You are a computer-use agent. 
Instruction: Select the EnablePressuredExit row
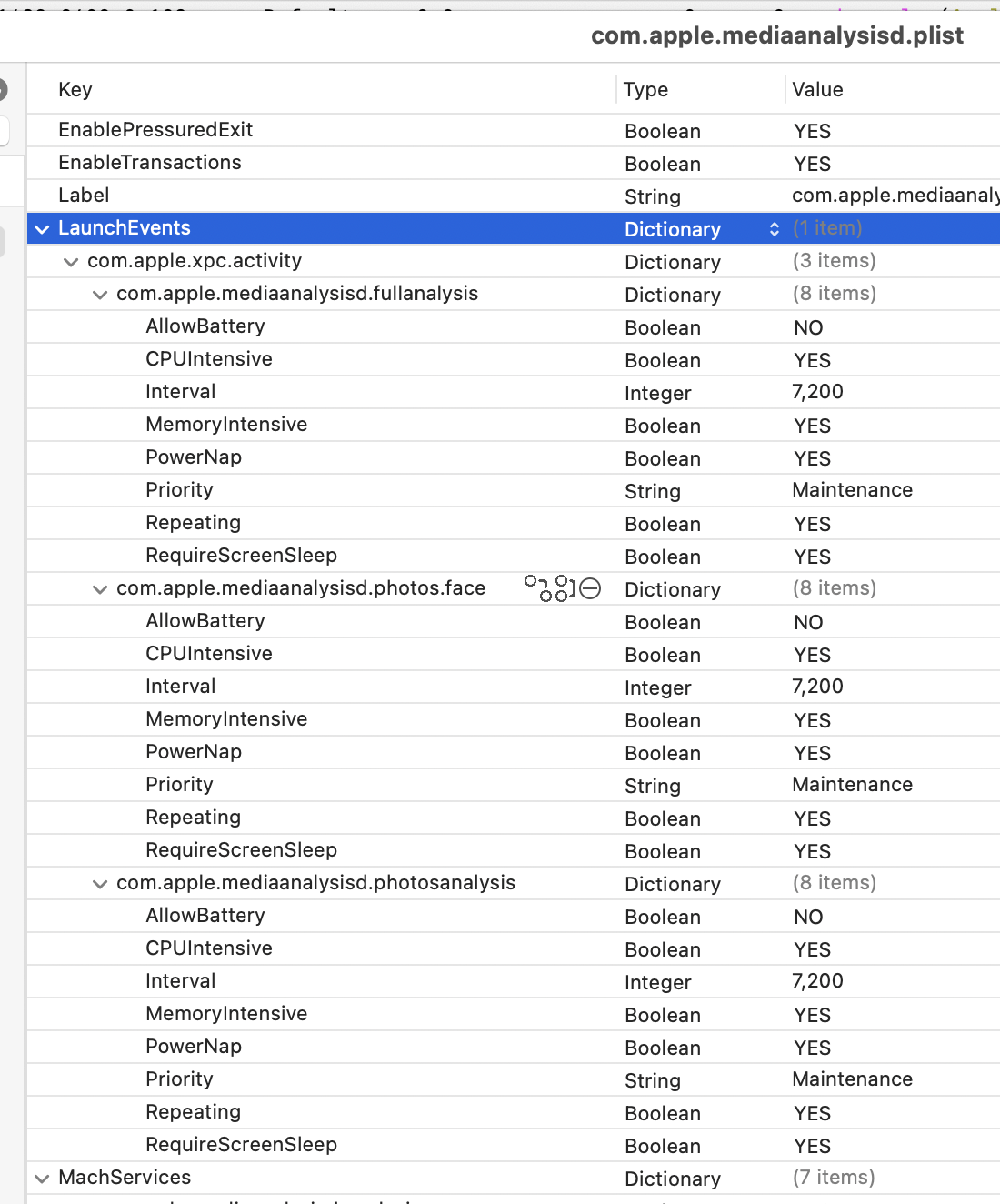pos(155,130)
